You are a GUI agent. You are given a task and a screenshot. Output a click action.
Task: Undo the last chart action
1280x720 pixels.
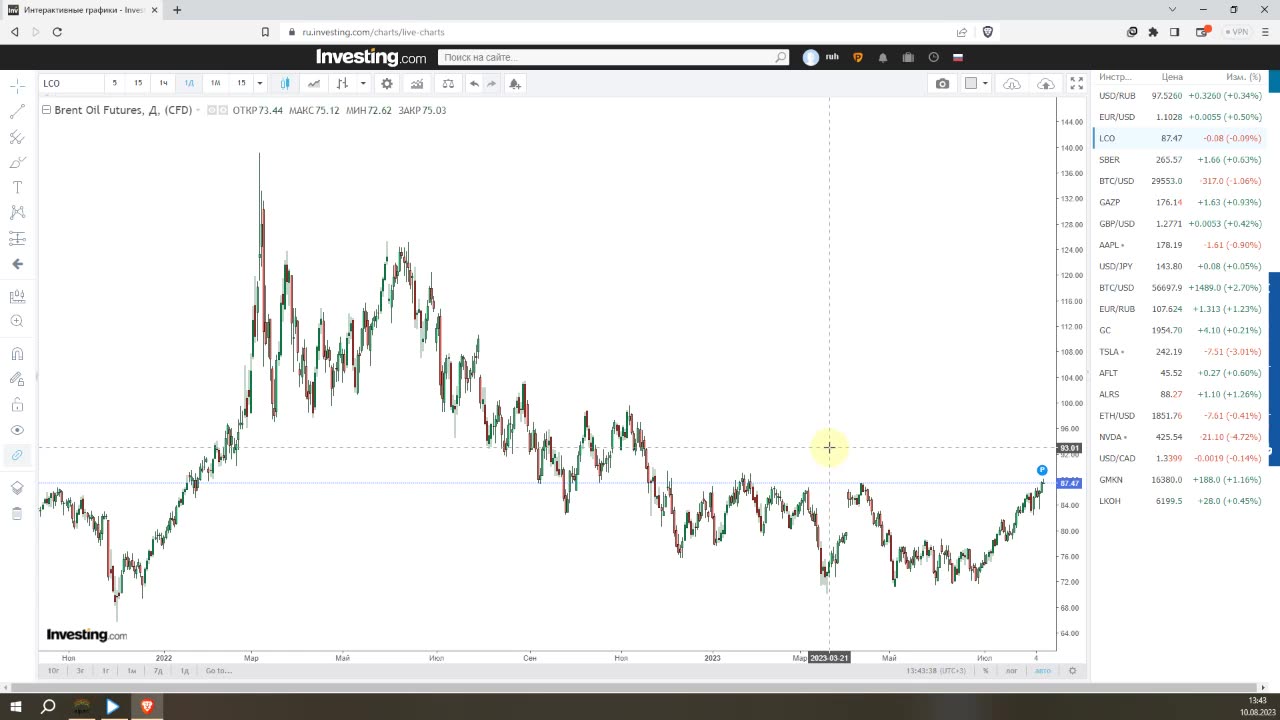[474, 83]
